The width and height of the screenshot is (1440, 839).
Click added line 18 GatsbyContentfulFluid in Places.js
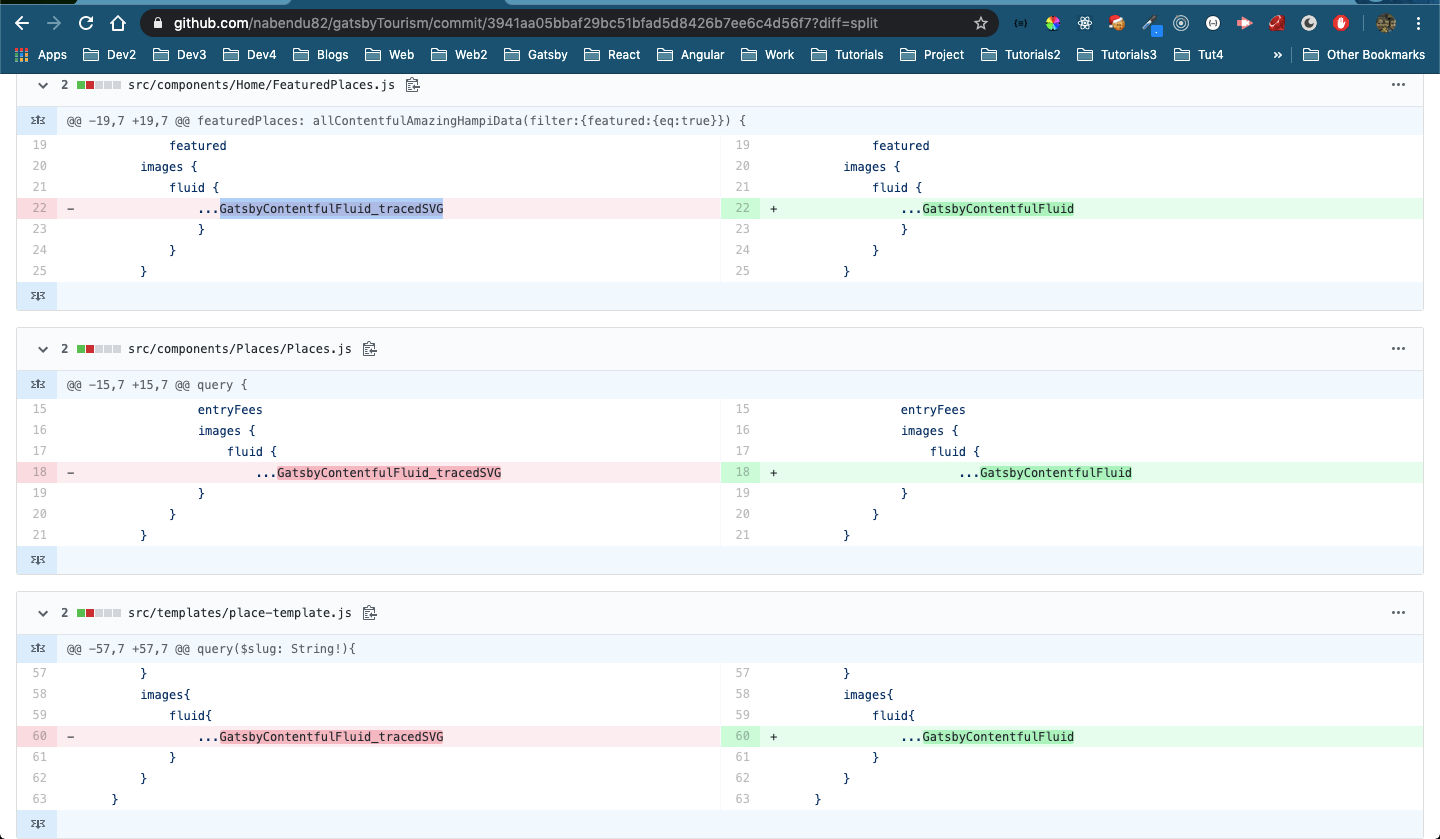(x=1056, y=472)
